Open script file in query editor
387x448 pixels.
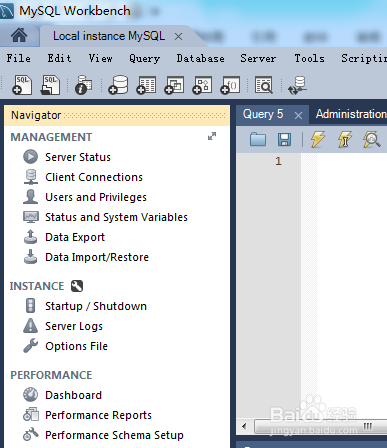tap(258, 139)
